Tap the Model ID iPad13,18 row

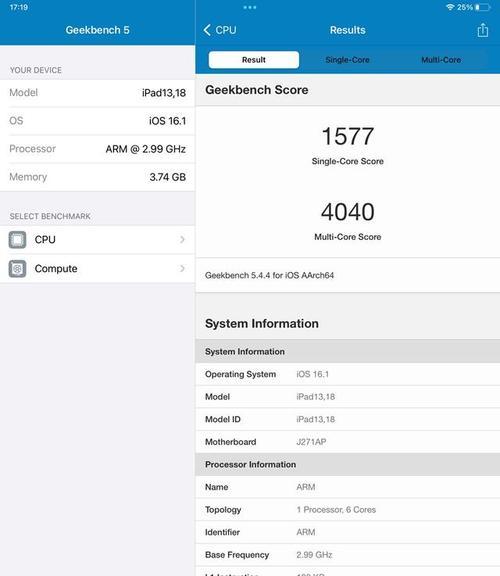tap(348, 419)
